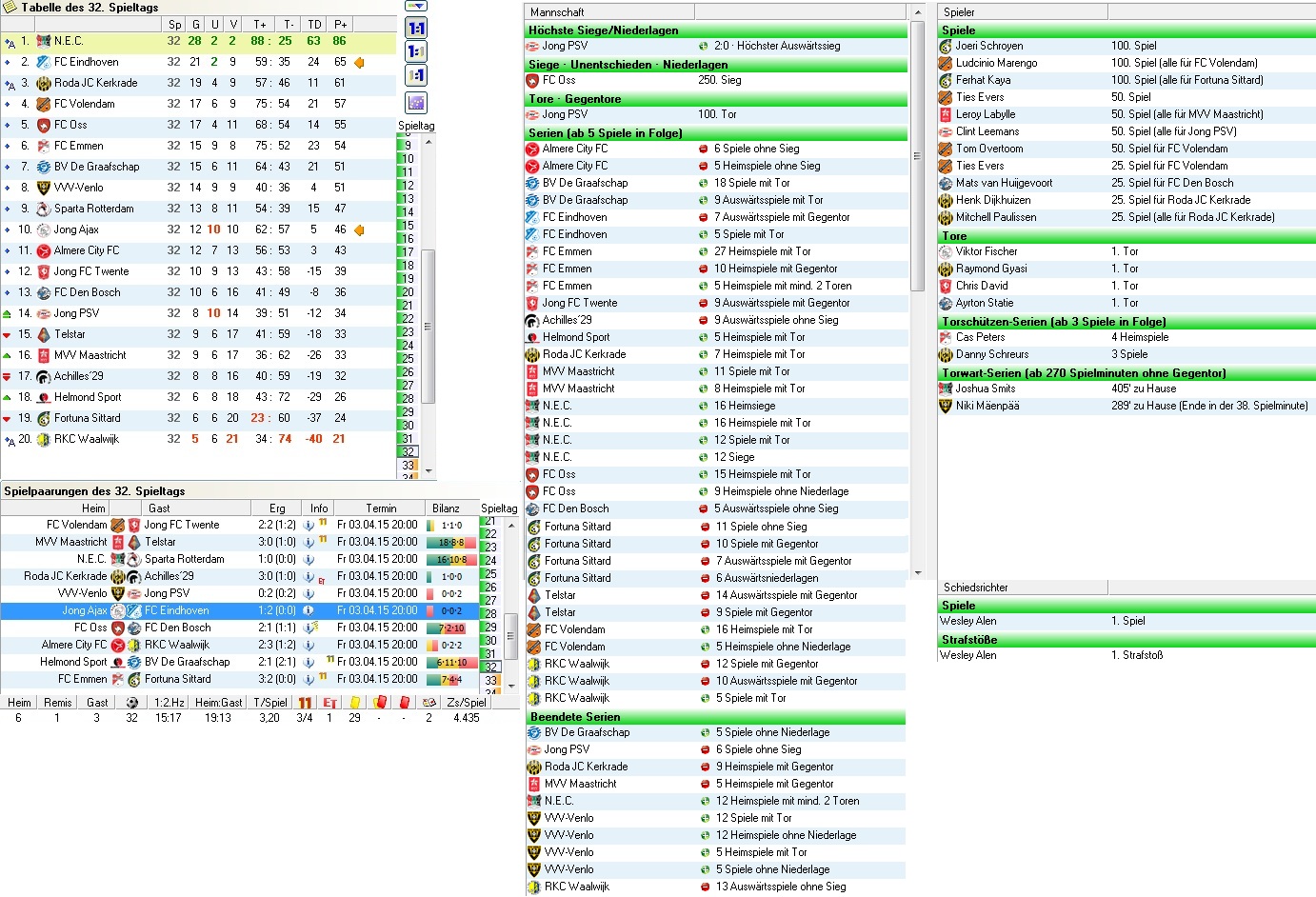Click the crest next to Viktor Fischer
1316x897 pixels.
pos(946,251)
